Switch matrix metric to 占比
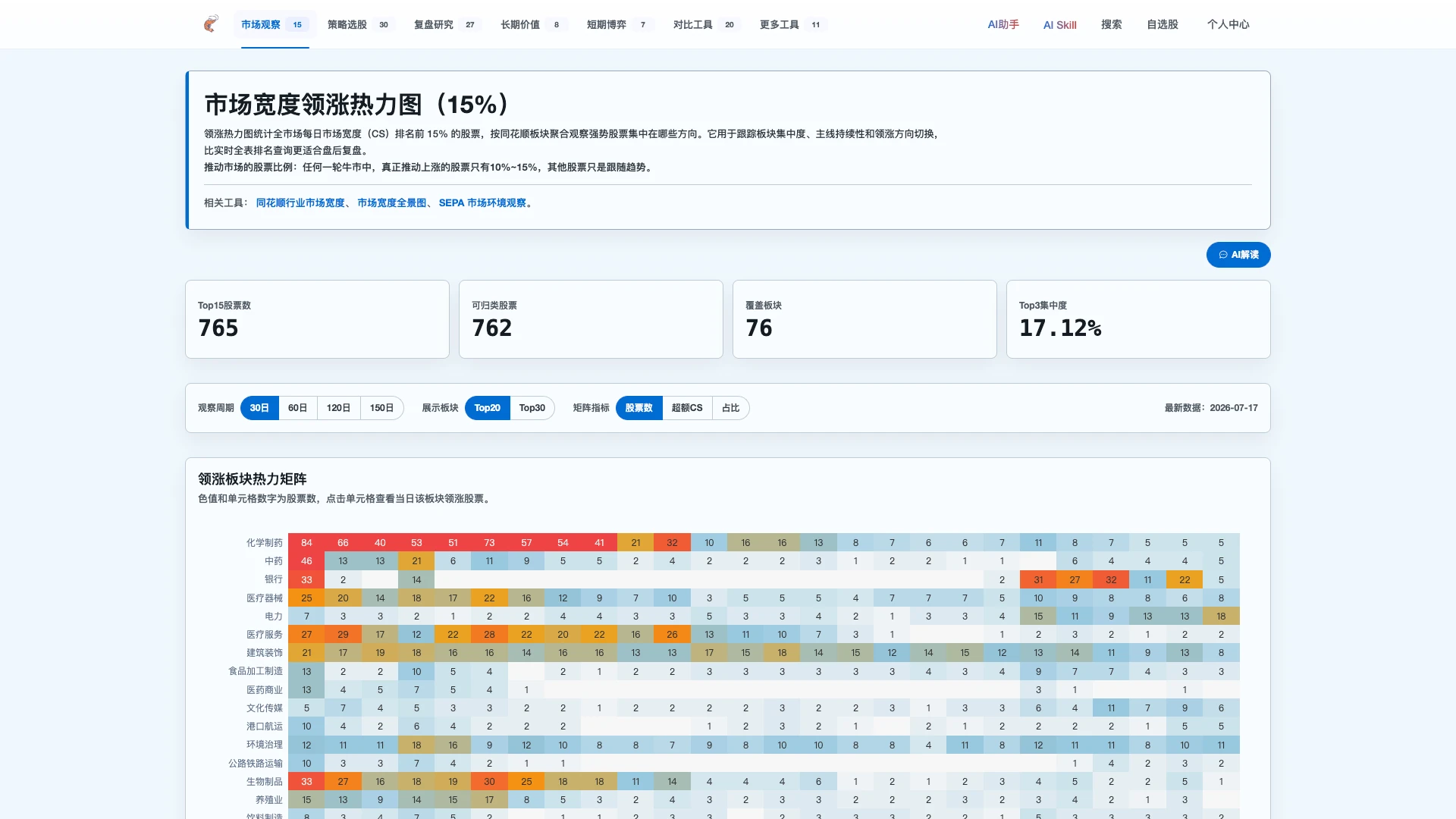This screenshot has height=819, width=1456. [x=730, y=408]
